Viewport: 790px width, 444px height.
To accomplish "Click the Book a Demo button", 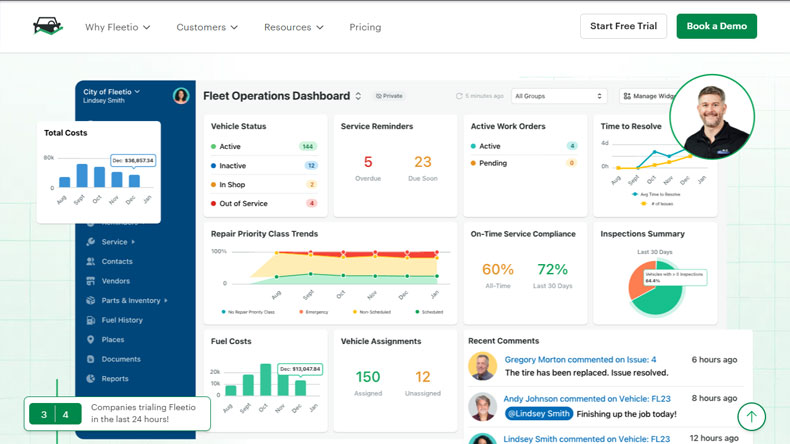I will click(x=716, y=26).
